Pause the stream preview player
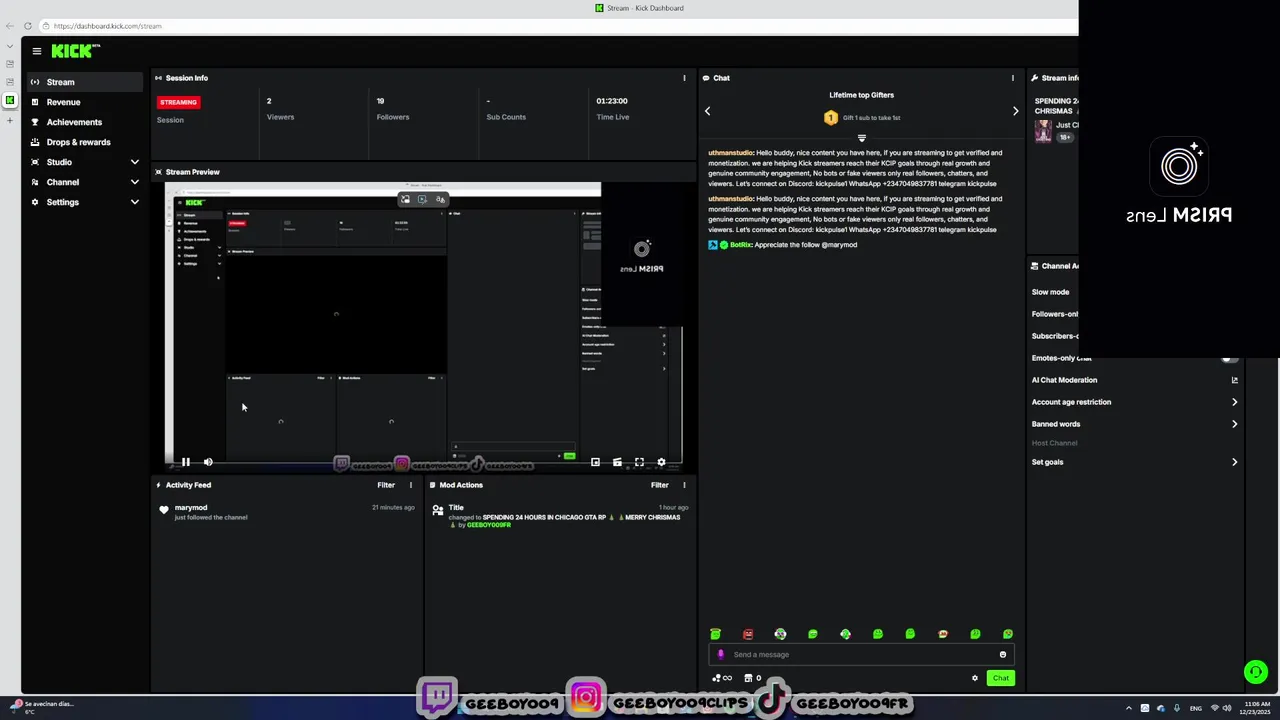 (185, 462)
